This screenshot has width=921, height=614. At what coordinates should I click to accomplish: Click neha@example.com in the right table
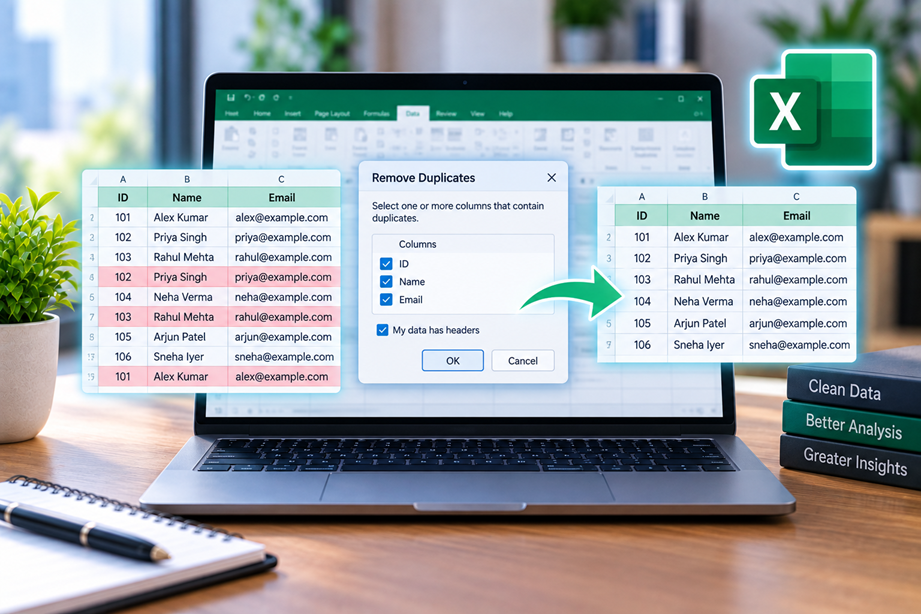(x=798, y=301)
